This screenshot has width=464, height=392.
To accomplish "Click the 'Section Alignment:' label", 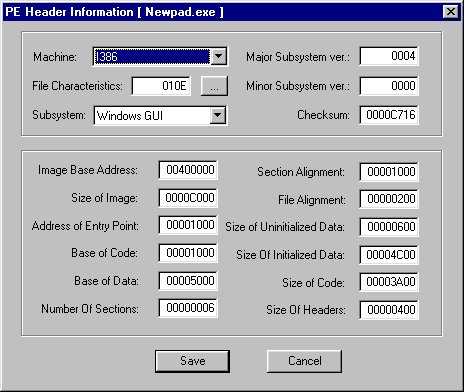I will tap(301, 172).
